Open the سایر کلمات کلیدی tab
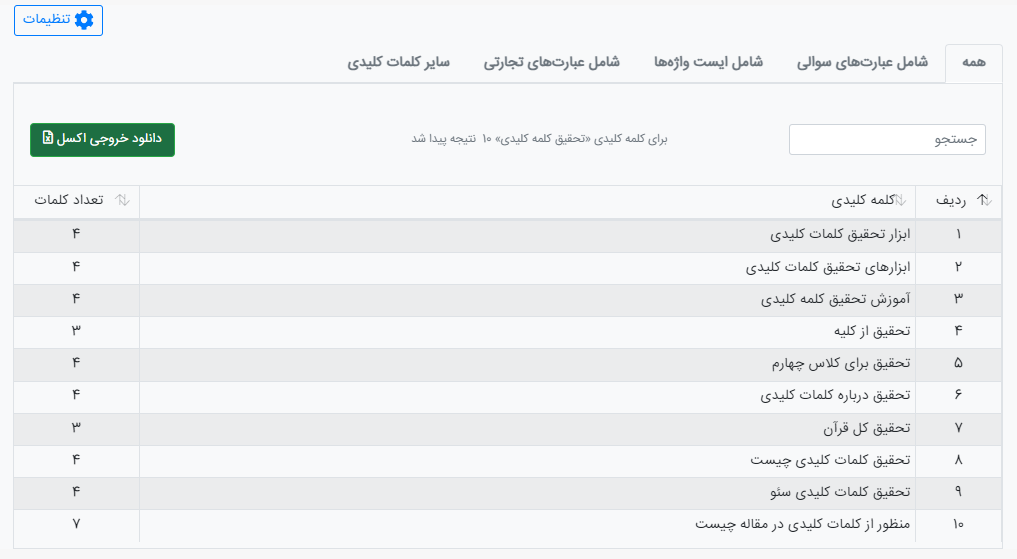The image size is (1017, 559). [398, 63]
